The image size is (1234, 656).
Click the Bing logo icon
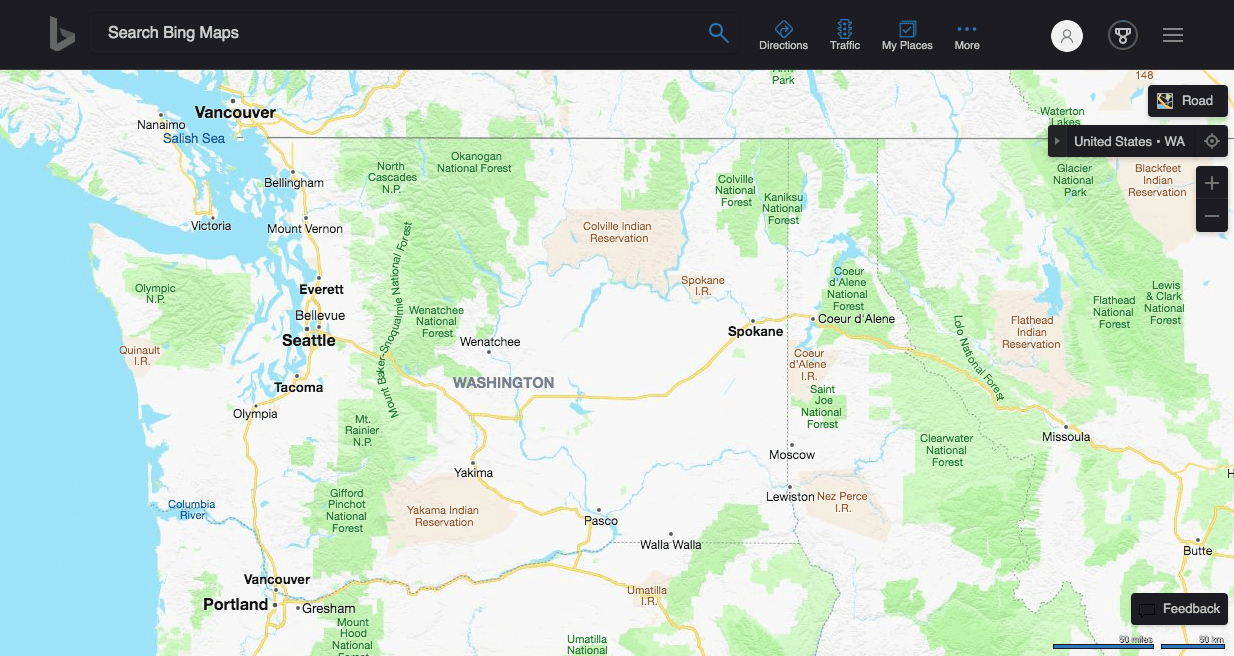click(x=62, y=34)
